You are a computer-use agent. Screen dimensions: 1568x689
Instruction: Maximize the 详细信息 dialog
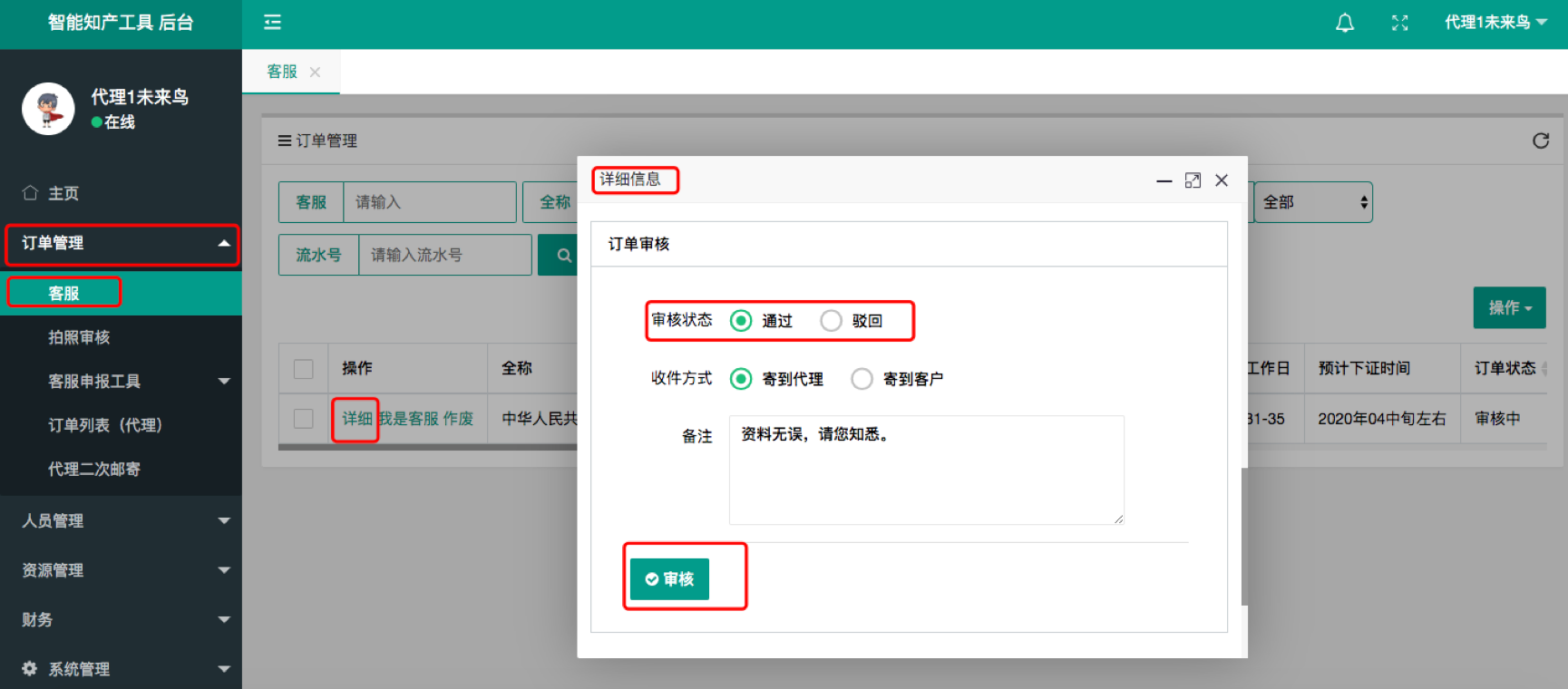(1193, 180)
